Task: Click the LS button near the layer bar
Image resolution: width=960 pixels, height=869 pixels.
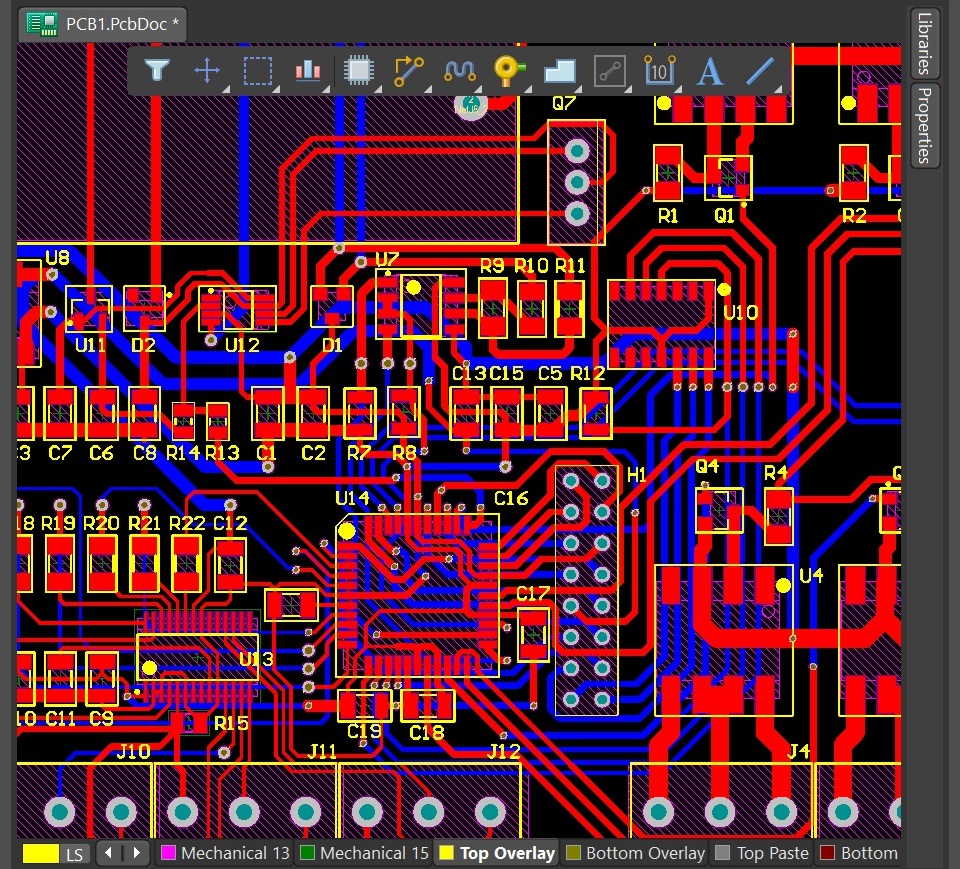Action: pyautogui.click(x=74, y=854)
